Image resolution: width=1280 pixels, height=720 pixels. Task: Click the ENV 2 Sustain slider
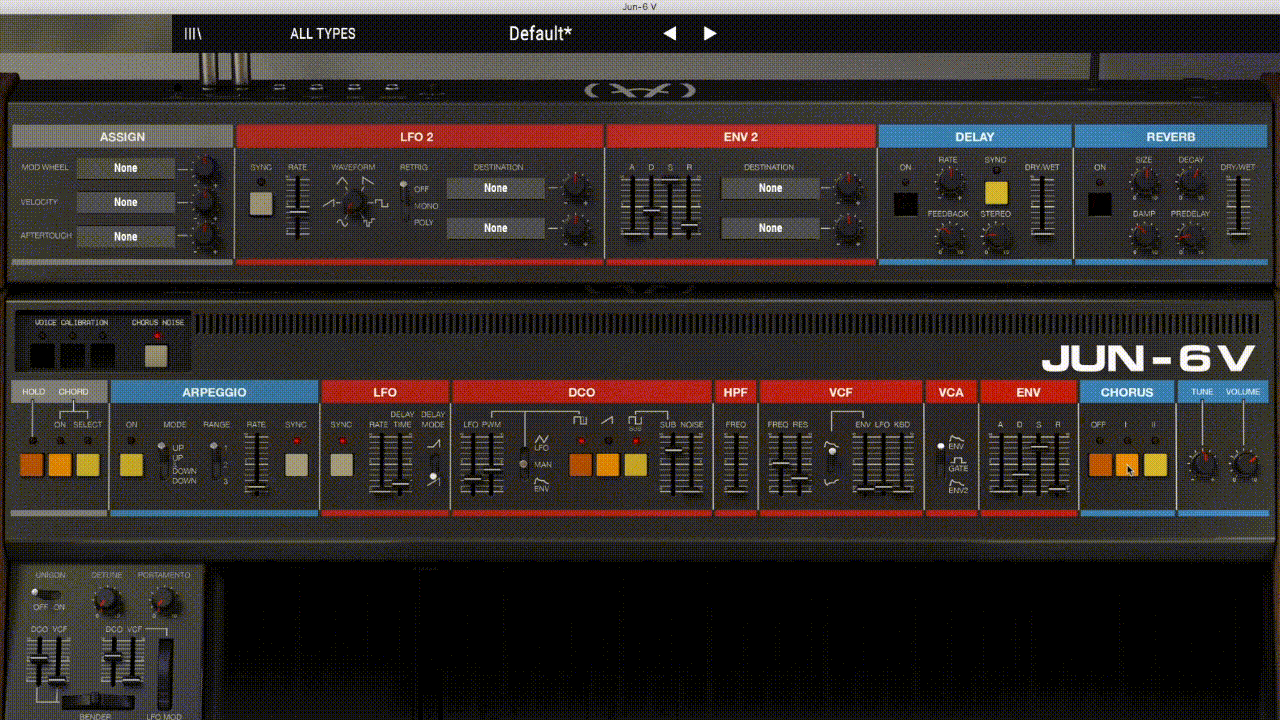tap(671, 207)
